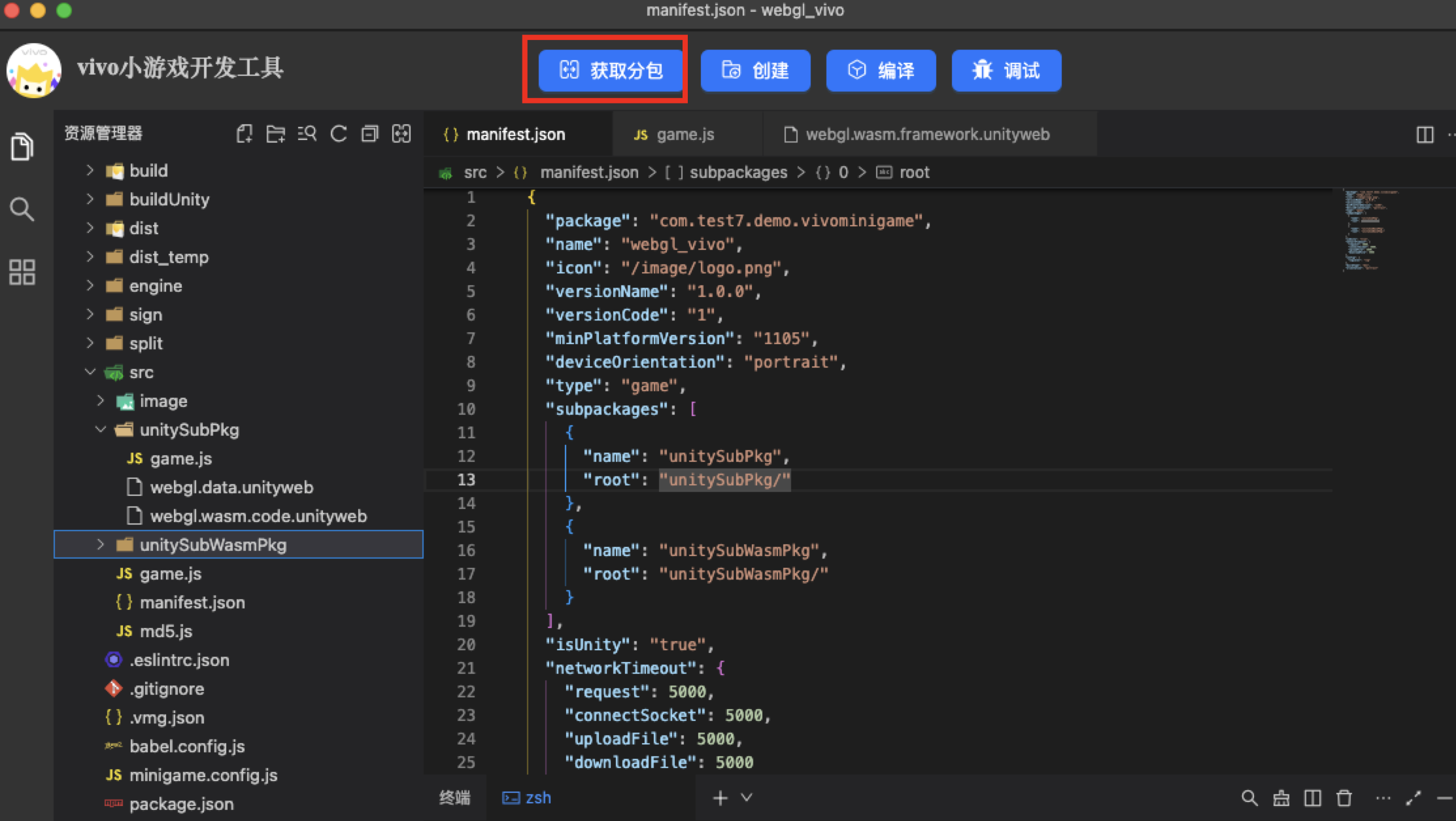Open the Explorer files icon in sidebar

tap(22, 146)
